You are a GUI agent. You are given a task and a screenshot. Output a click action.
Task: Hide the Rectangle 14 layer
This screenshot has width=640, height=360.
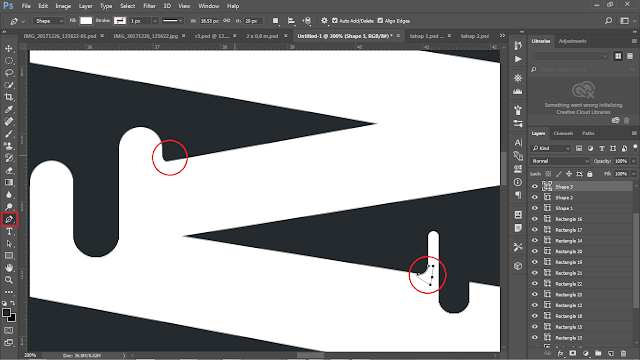[x=535, y=241]
